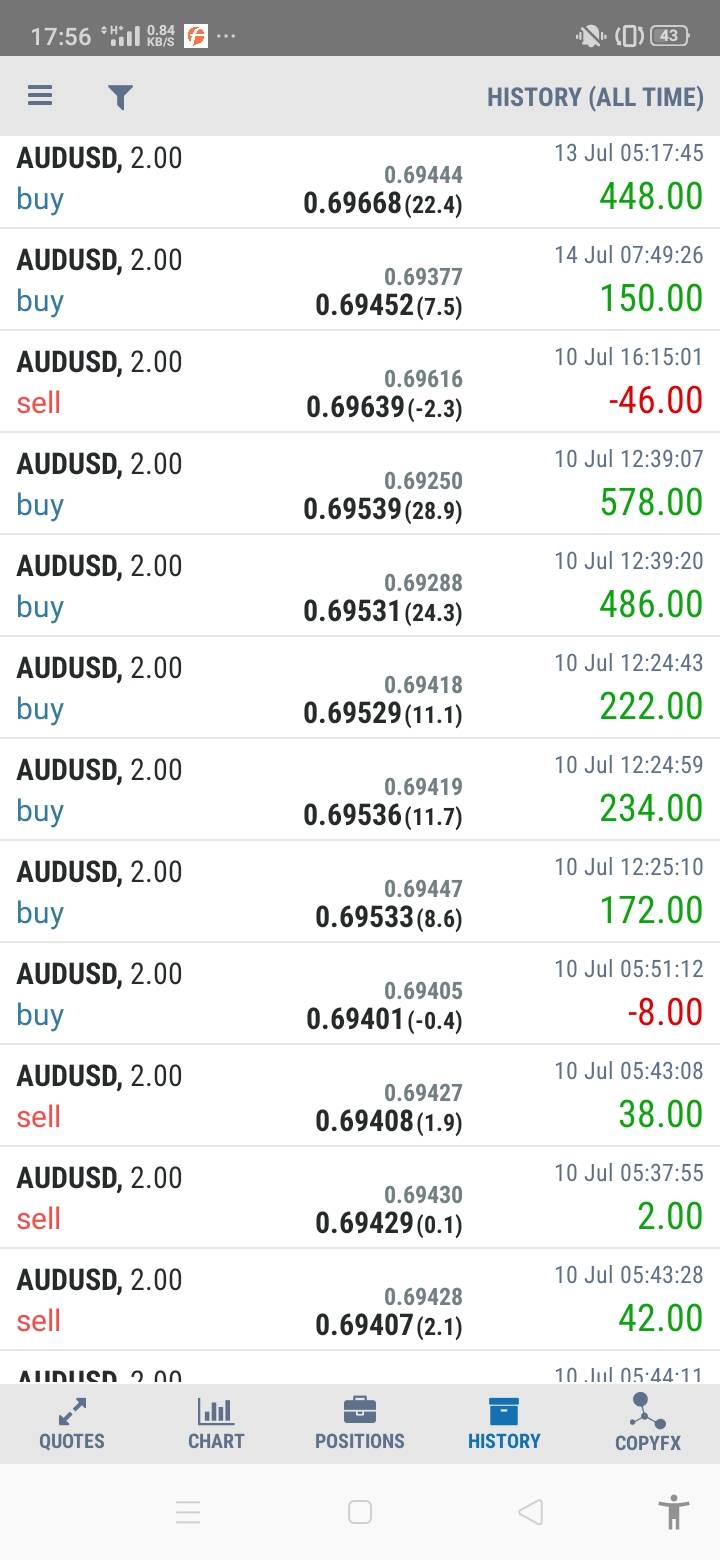Tap the 14 Jul 07:49:26 trade row

pyautogui.click(x=360, y=280)
